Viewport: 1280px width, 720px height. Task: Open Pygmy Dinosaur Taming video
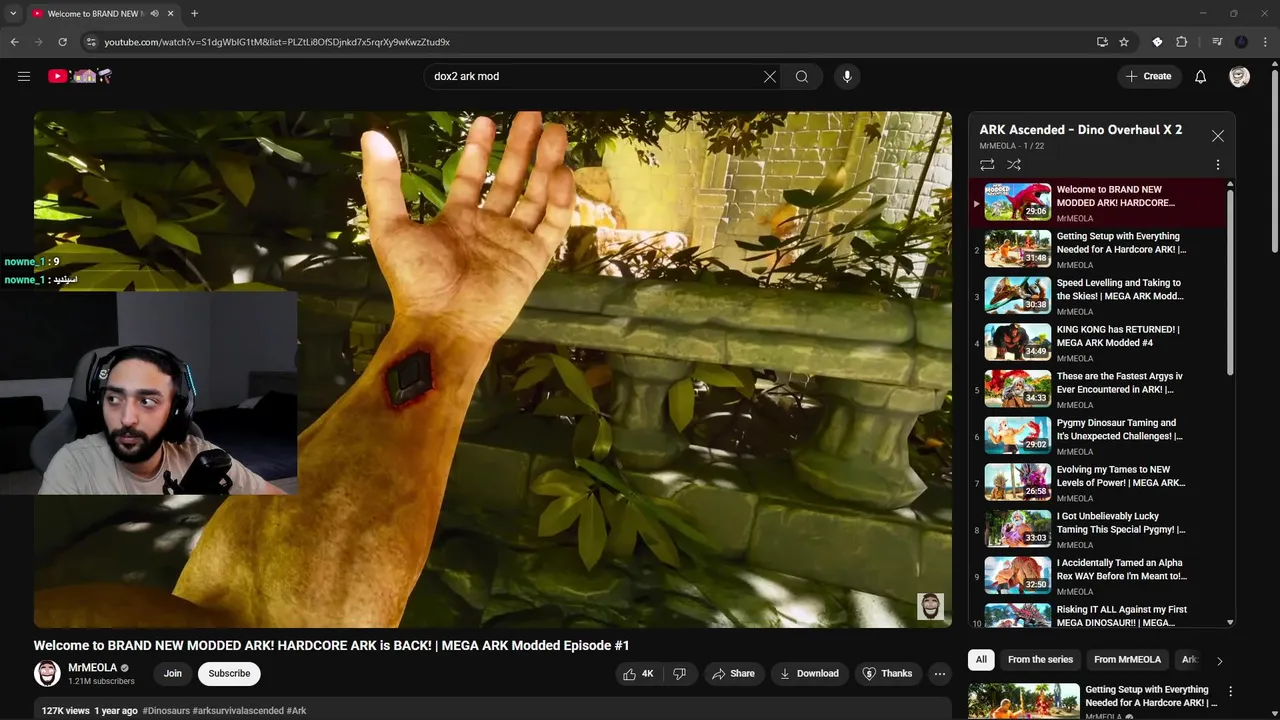click(1097, 436)
